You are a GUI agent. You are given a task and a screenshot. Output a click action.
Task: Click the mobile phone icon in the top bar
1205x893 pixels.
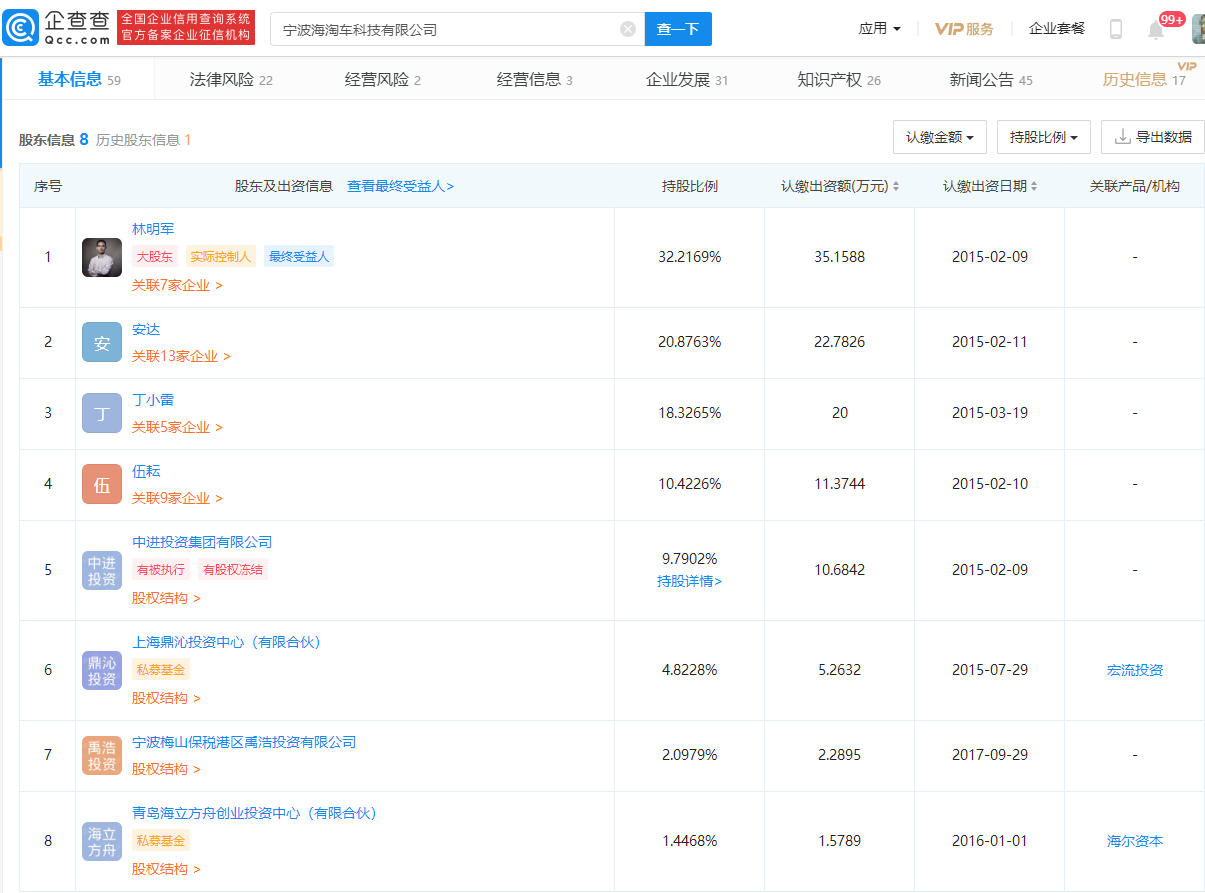(x=1116, y=29)
